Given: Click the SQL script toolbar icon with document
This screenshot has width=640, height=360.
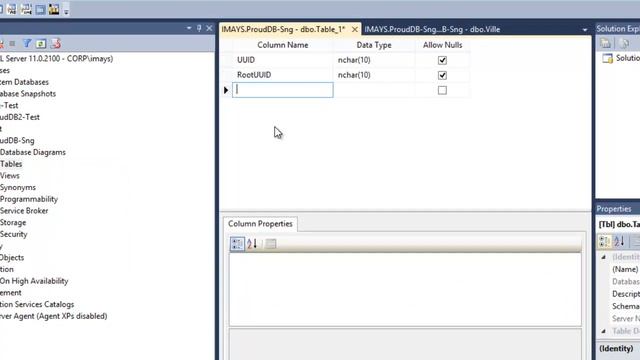Looking at the screenshot, I should click(x=11, y=9).
